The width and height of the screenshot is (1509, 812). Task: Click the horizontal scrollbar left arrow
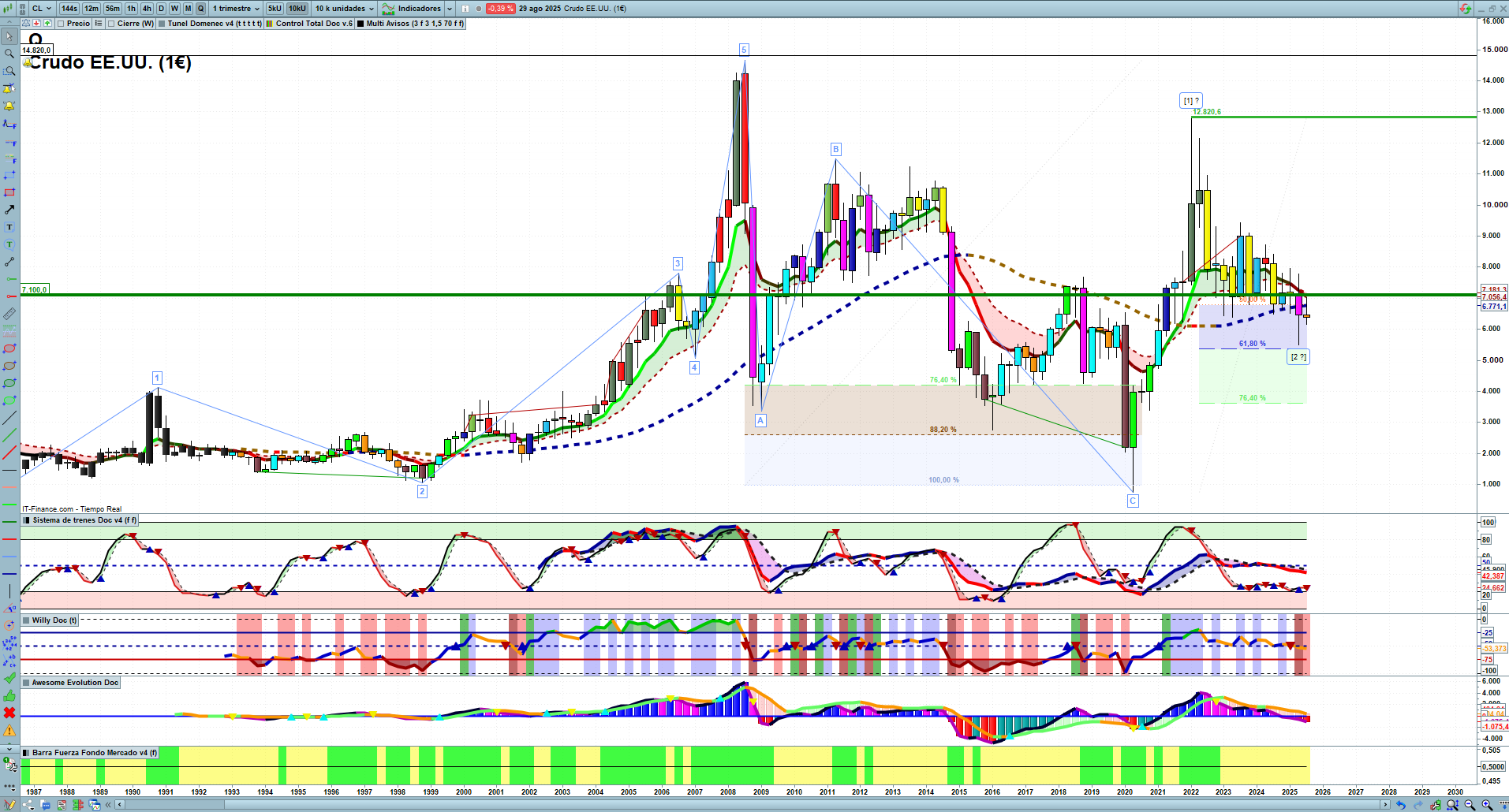[119, 805]
